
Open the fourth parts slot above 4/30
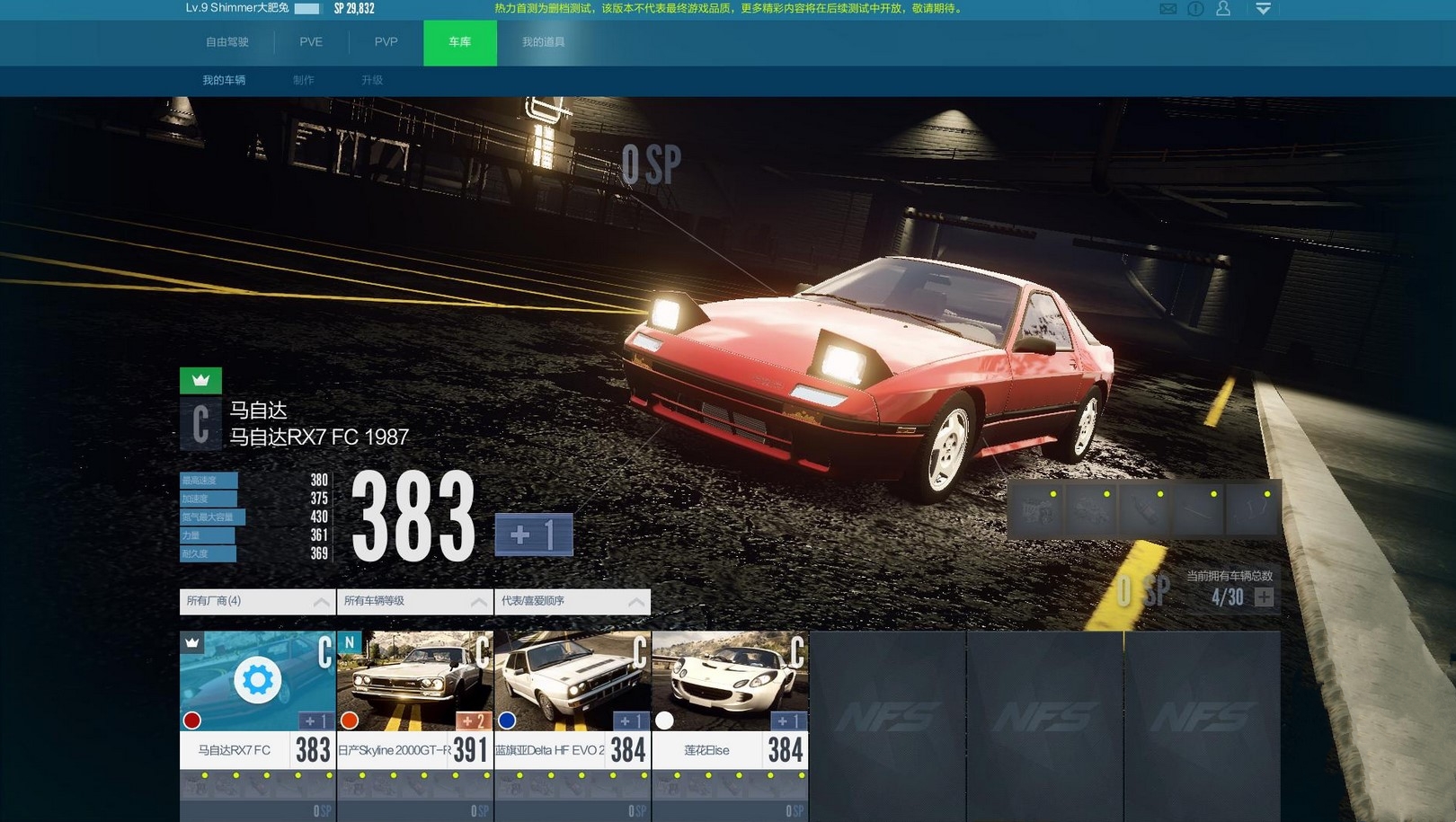[1197, 510]
